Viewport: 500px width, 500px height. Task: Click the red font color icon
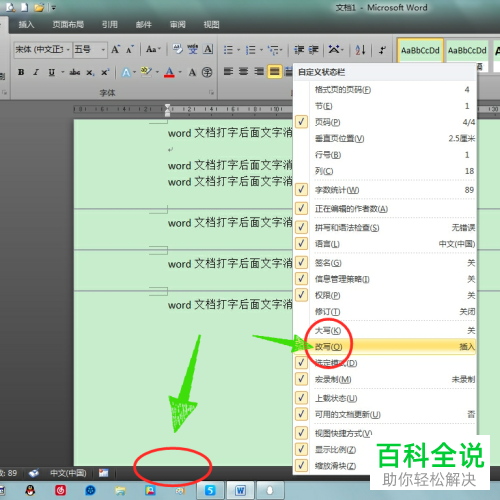click(169, 72)
